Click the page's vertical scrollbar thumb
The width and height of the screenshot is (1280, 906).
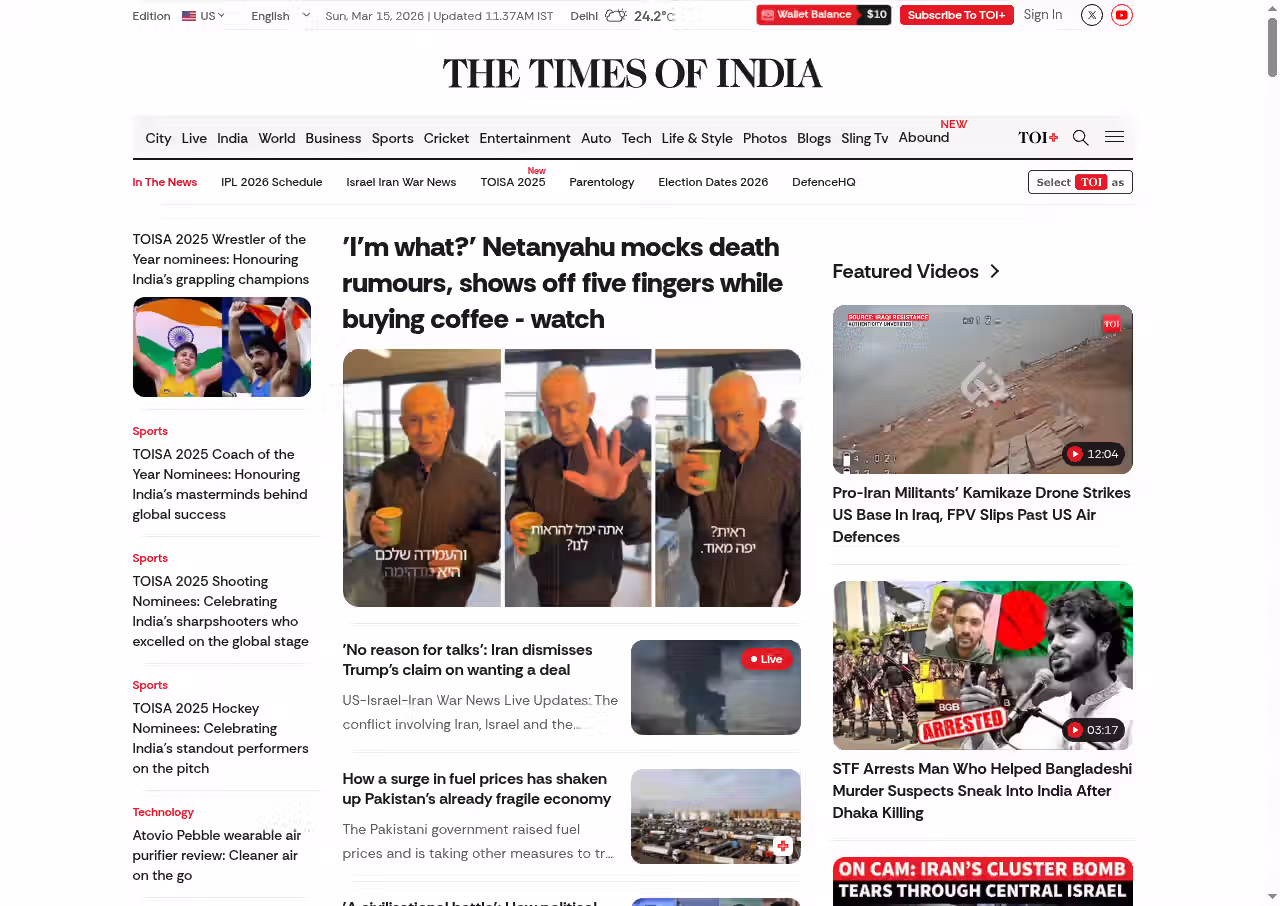pos(1272,45)
